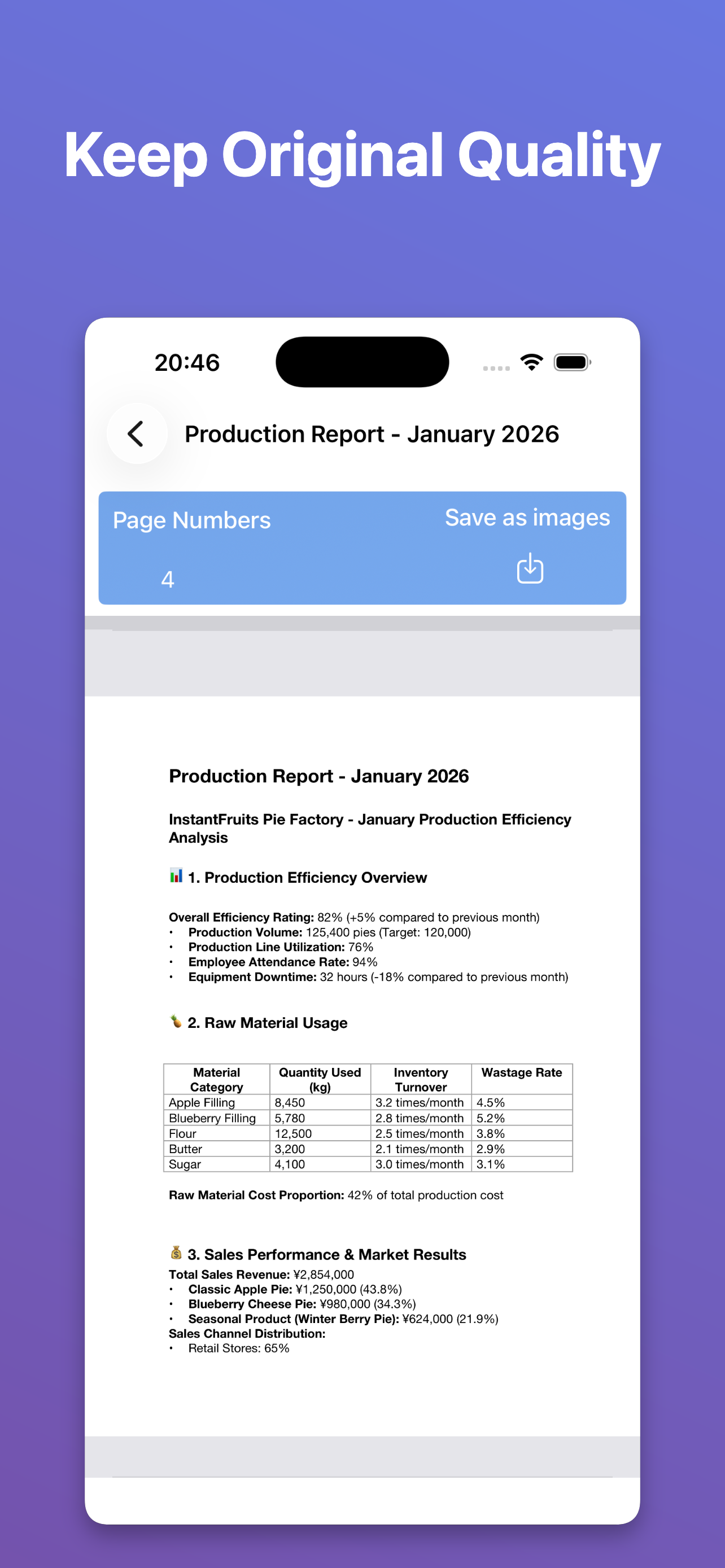Tap the Sales Channel Distribution label
The width and height of the screenshot is (725, 1568).
(x=247, y=1334)
